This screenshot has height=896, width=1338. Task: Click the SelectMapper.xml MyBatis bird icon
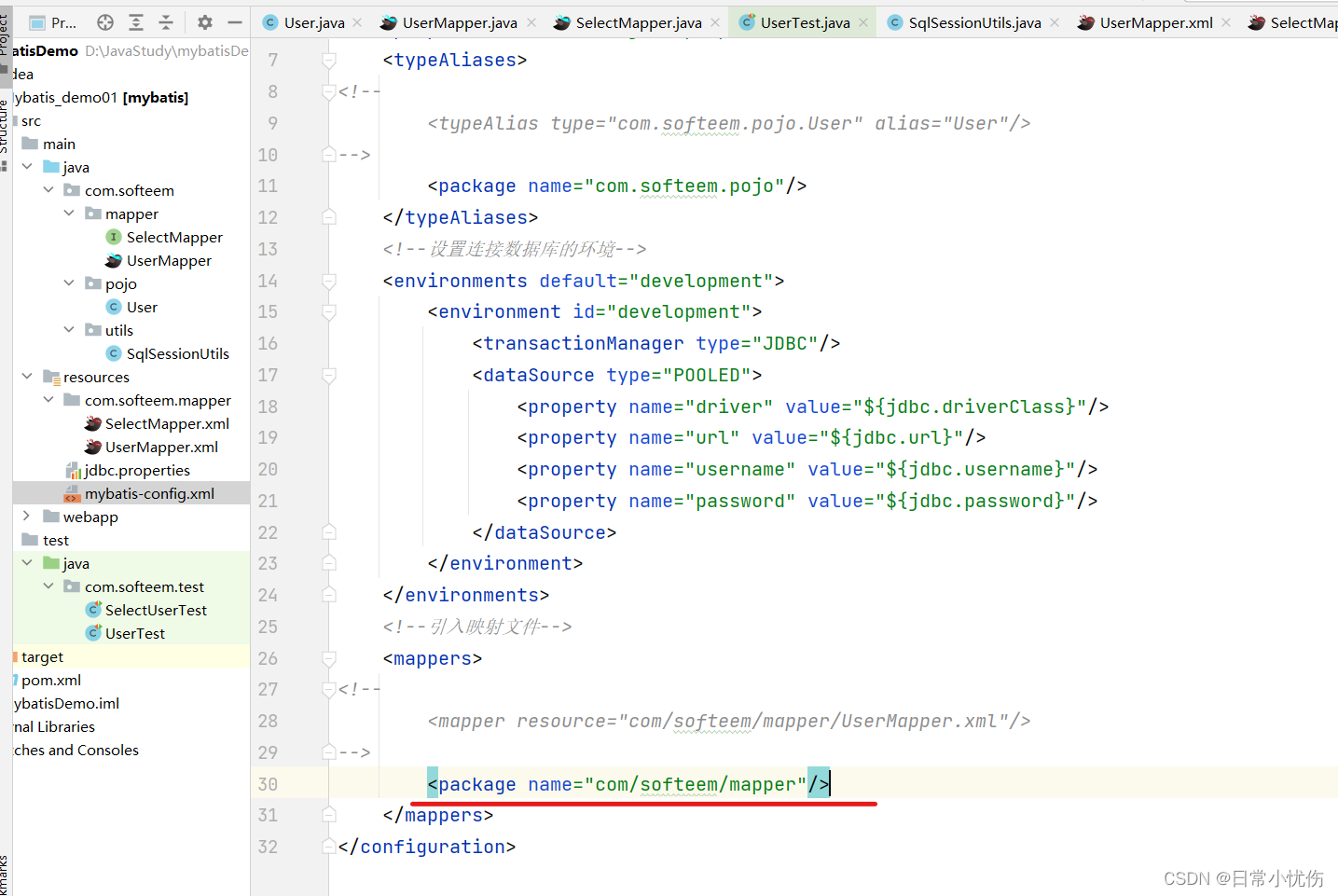[93, 423]
